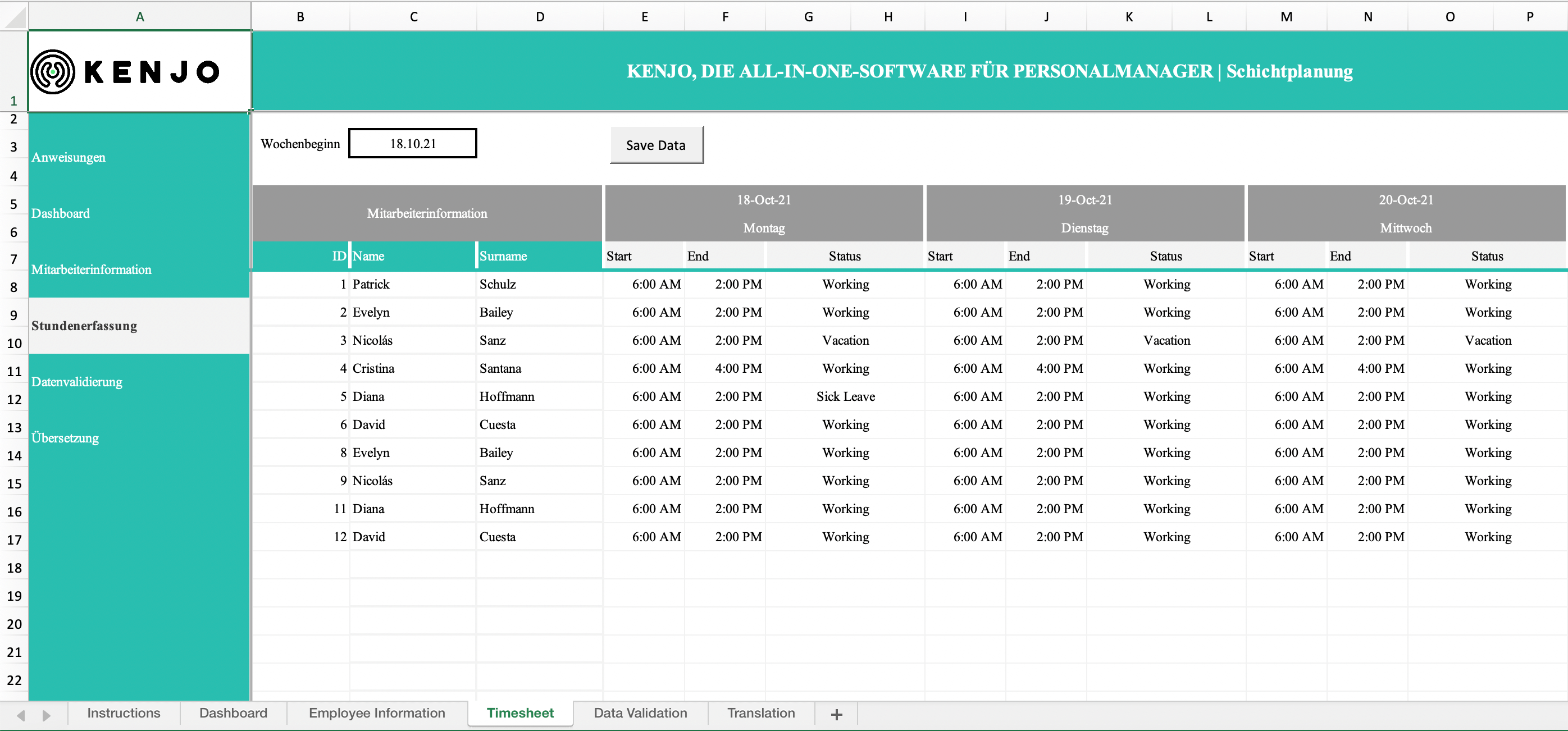
Task: Select Mitarbeiterinformation in the sidebar
Action: (x=92, y=269)
